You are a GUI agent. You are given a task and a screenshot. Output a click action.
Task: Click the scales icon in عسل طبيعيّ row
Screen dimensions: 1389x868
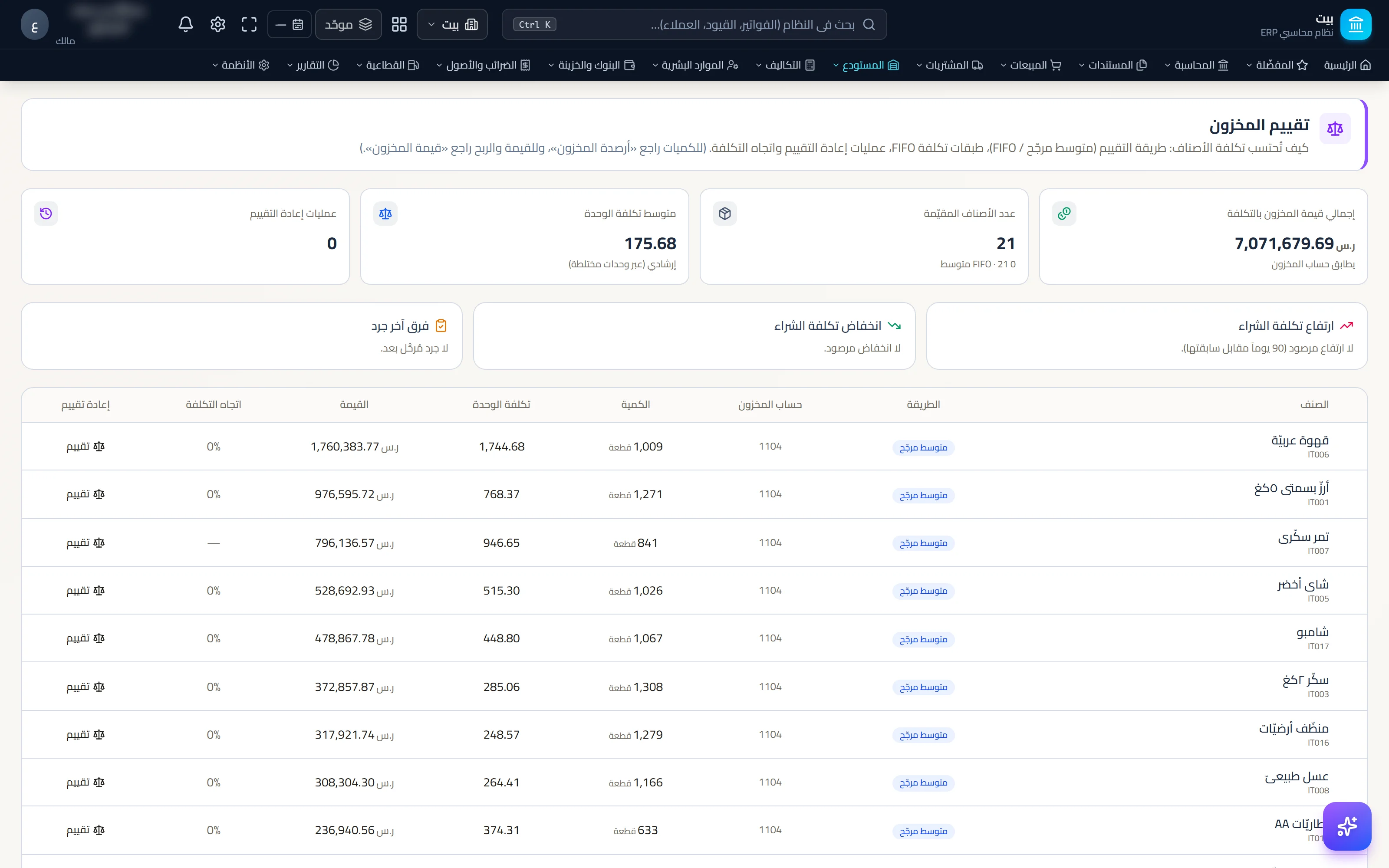pos(99,782)
